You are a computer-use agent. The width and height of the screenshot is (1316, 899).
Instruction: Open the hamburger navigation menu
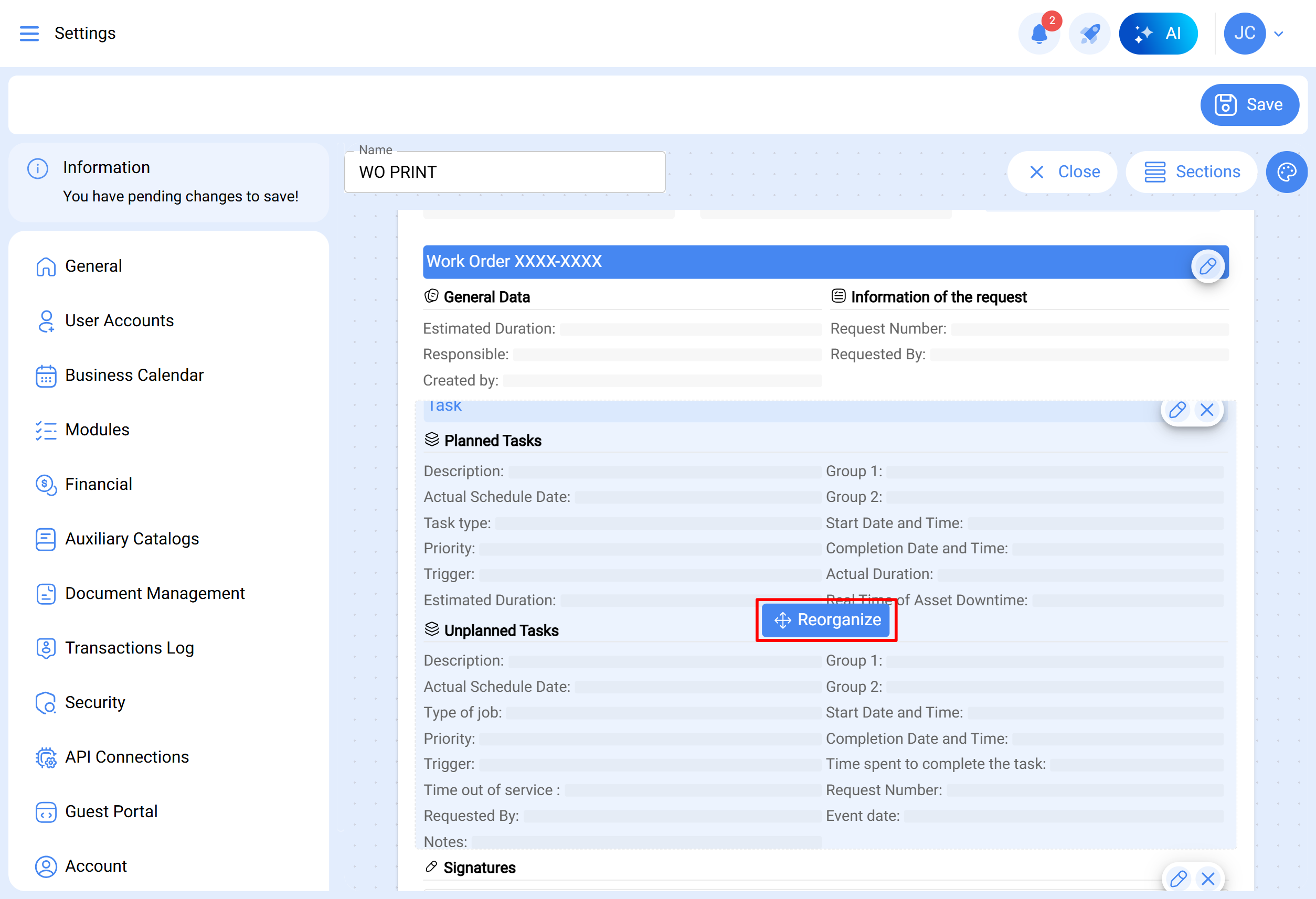point(29,34)
